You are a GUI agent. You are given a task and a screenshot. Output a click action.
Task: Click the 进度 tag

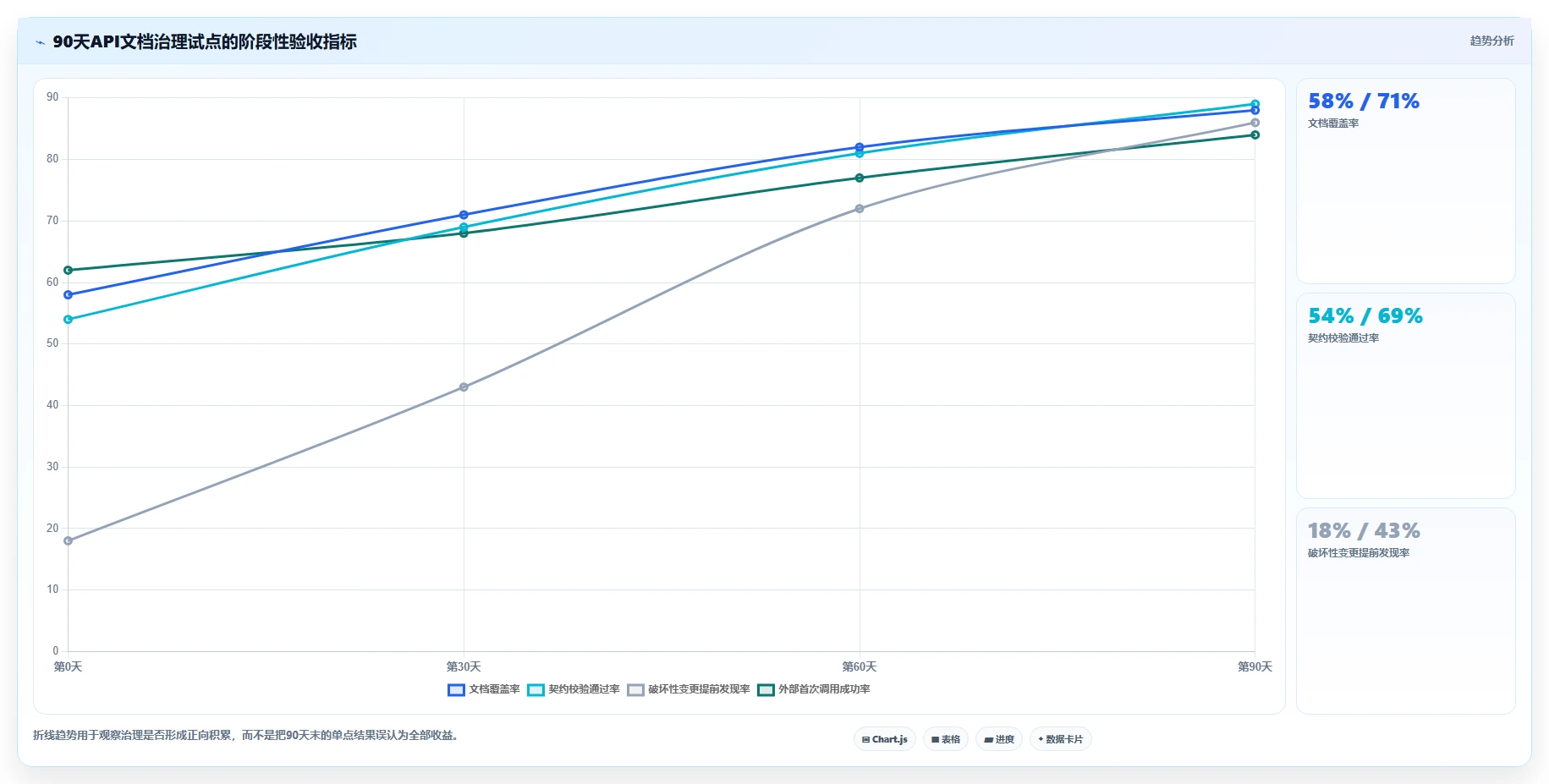(x=999, y=739)
